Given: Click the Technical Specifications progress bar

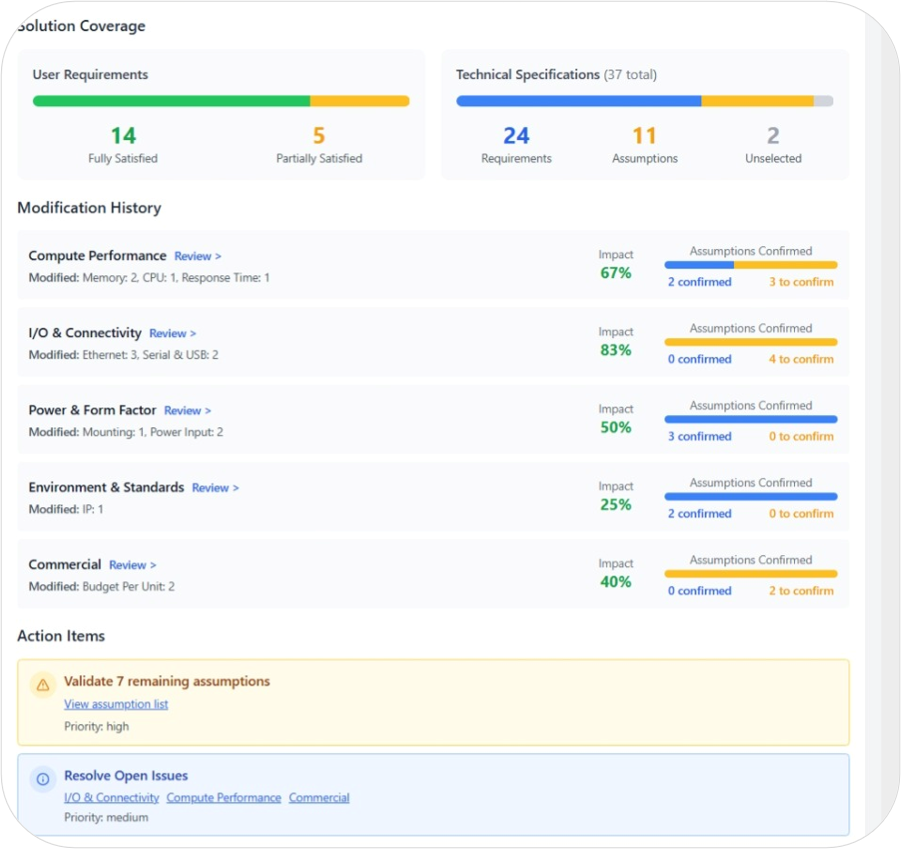Looking at the screenshot, I should point(645,101).
